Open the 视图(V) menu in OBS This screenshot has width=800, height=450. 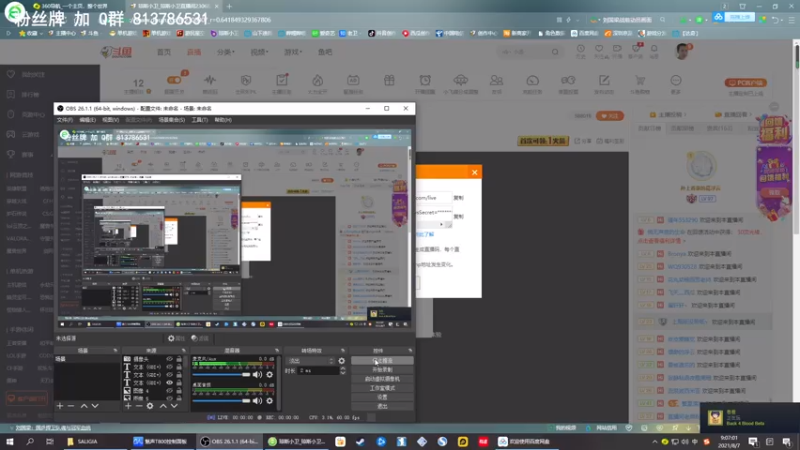[110, 120]
